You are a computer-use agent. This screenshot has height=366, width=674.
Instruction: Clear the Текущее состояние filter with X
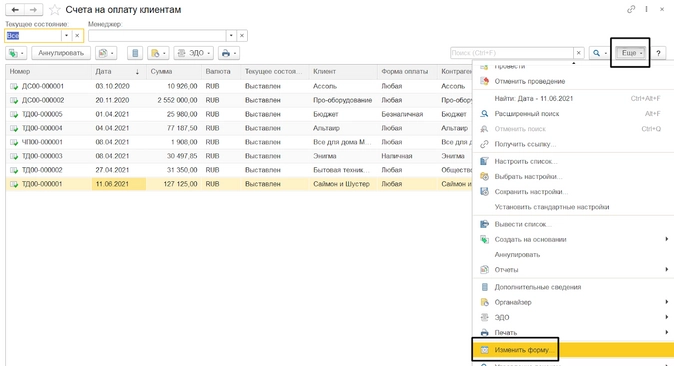77,36
